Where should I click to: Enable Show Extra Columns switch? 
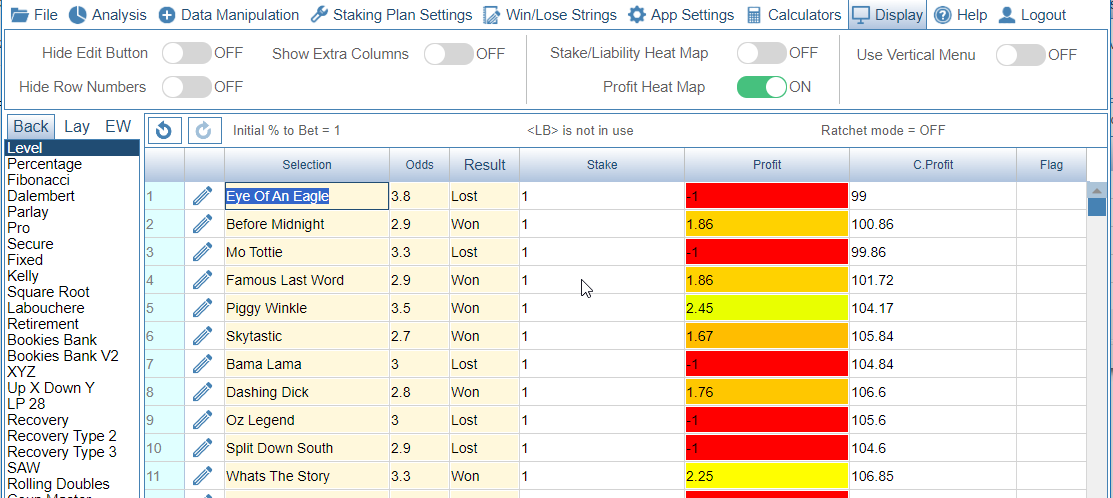(448, 54)
